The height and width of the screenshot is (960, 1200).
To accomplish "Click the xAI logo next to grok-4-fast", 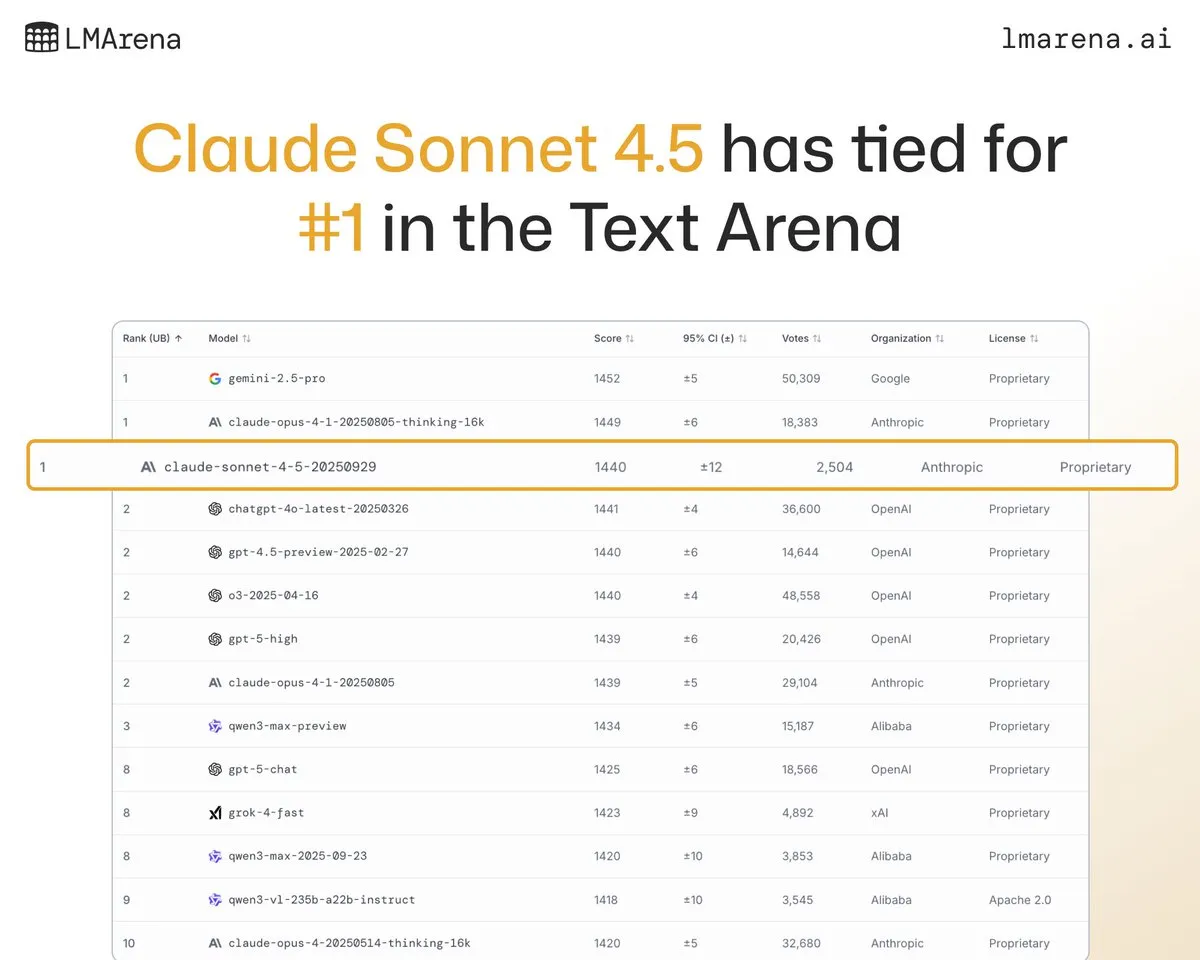I will coord(215,812).
